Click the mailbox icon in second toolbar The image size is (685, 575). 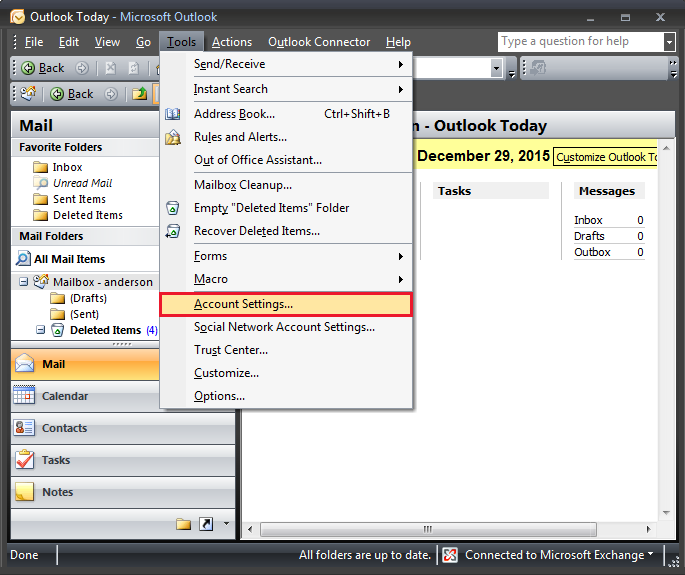tap(28, 93)
